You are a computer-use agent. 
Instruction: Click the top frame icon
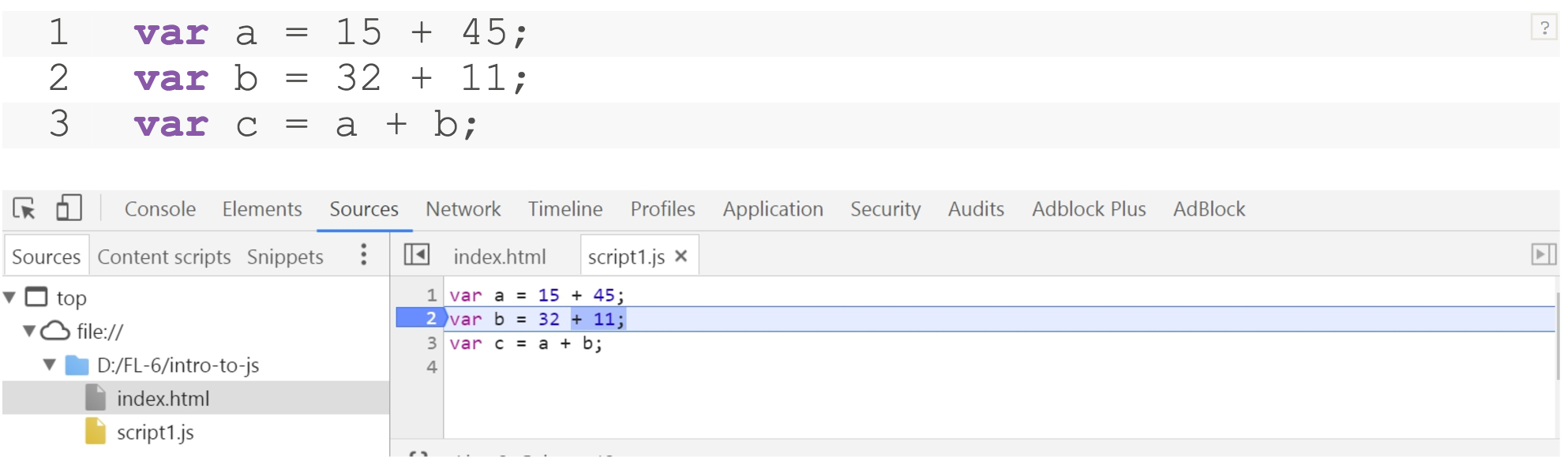coord(36,297)
